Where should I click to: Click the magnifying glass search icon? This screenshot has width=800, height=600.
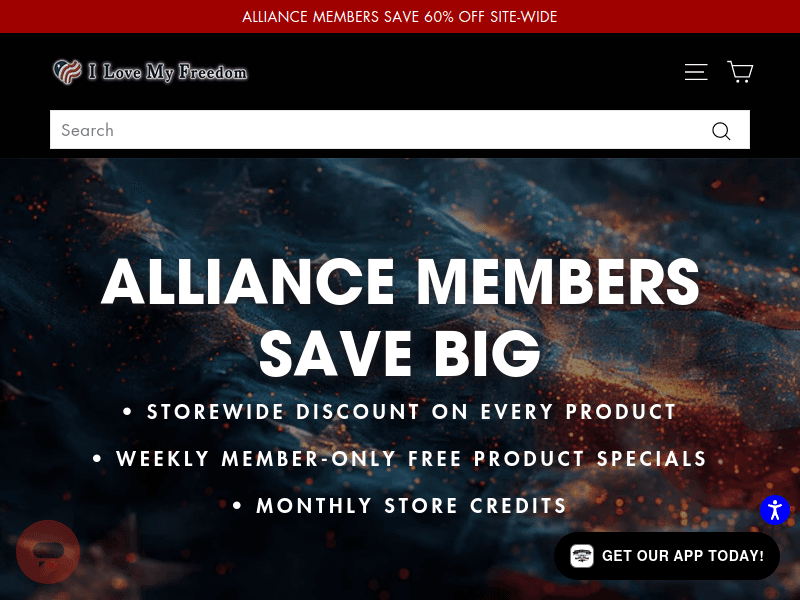pos(721,131)
